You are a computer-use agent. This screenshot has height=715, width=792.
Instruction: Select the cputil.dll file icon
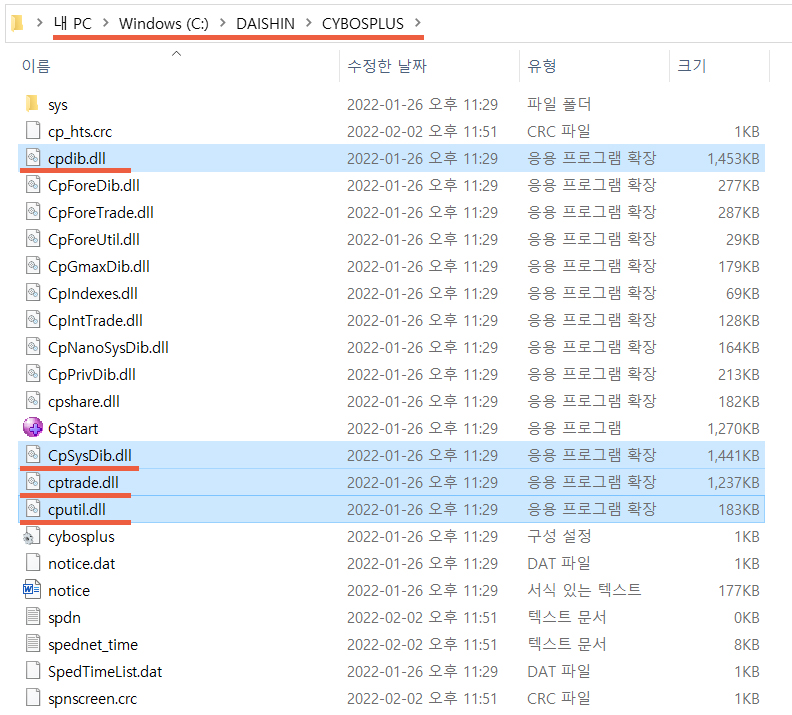tap(33, 509)
